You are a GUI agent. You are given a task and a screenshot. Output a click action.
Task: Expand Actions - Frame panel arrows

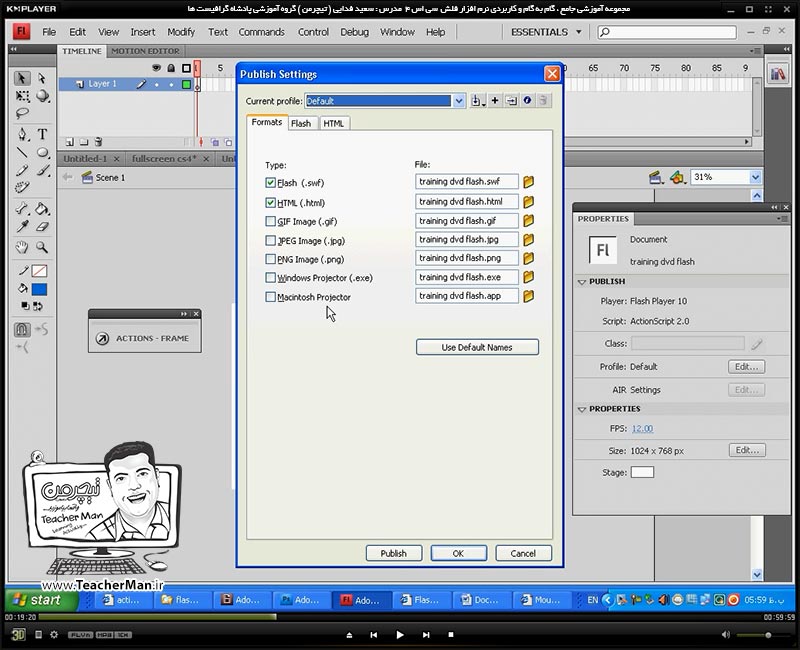[x=184, y=314]
